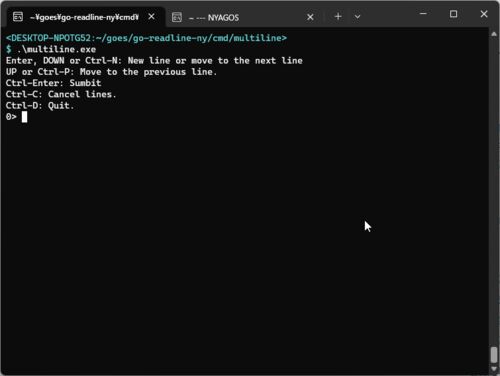Minimize the terminal window
This screenshot has height=376, width=500.
click(423, 14)
